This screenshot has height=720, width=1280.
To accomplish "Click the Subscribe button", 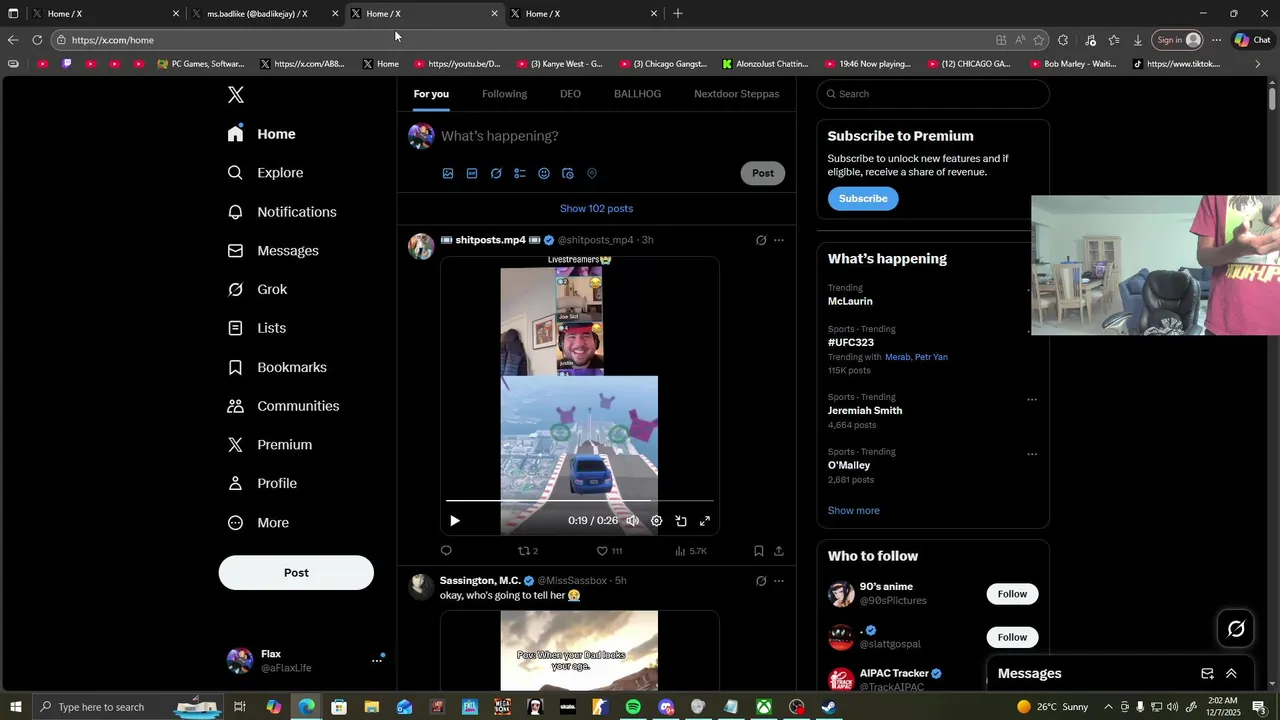I will 863,199.
